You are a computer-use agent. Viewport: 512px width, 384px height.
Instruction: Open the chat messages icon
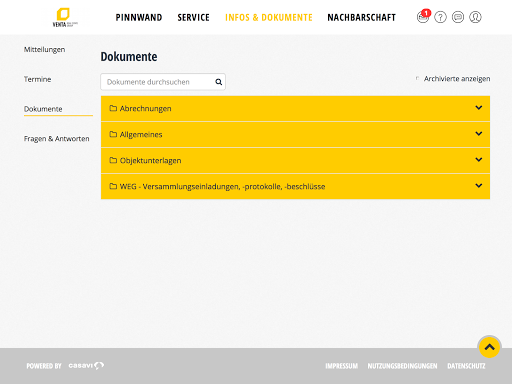pyautogui.click(x=458, y=17)
